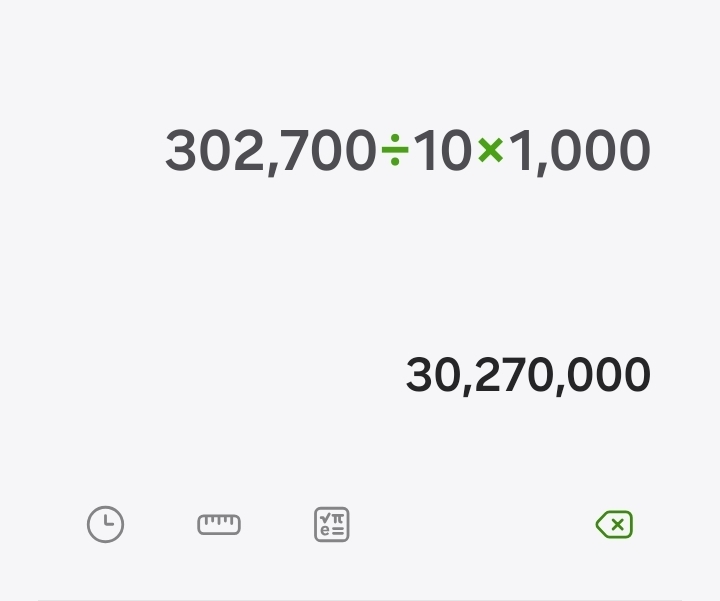Erase last character with the delete key
Viewport: 720px width, 601px height.
[614, 525]
